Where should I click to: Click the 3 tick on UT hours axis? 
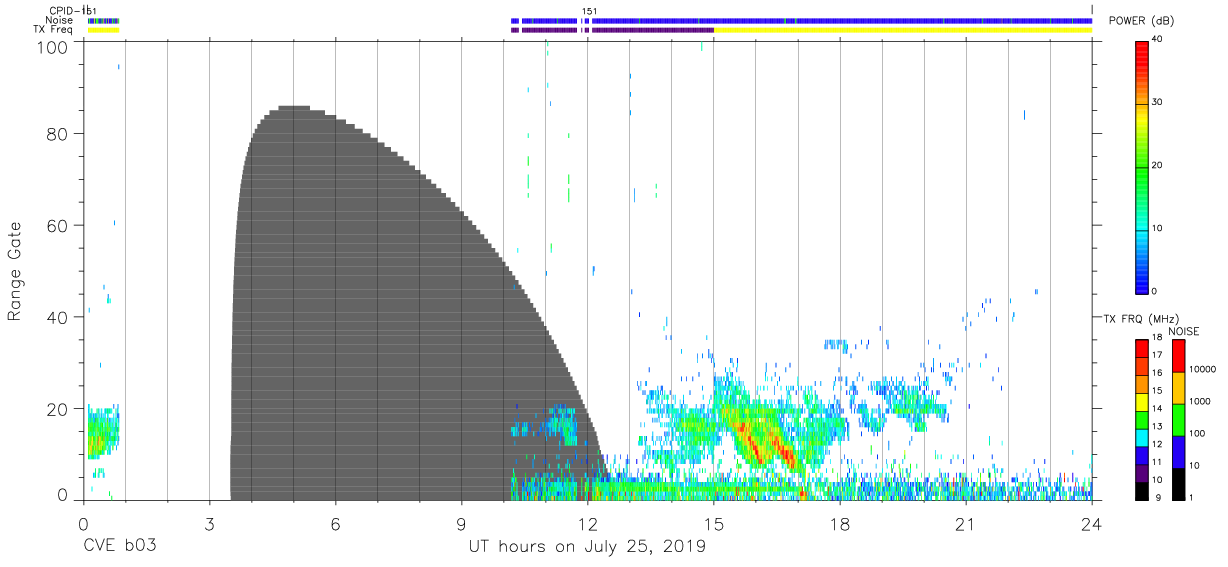pyautogui.click(x=209, y=523)
